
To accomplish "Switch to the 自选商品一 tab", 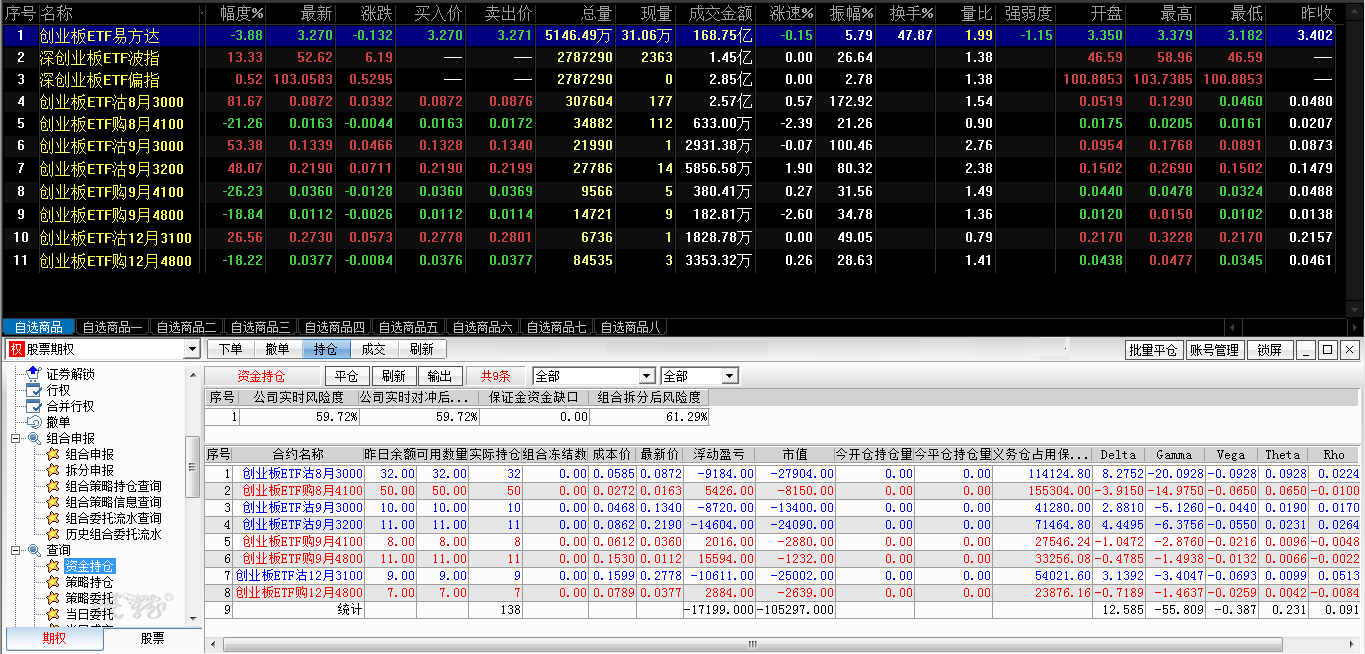I will point(112,327).
